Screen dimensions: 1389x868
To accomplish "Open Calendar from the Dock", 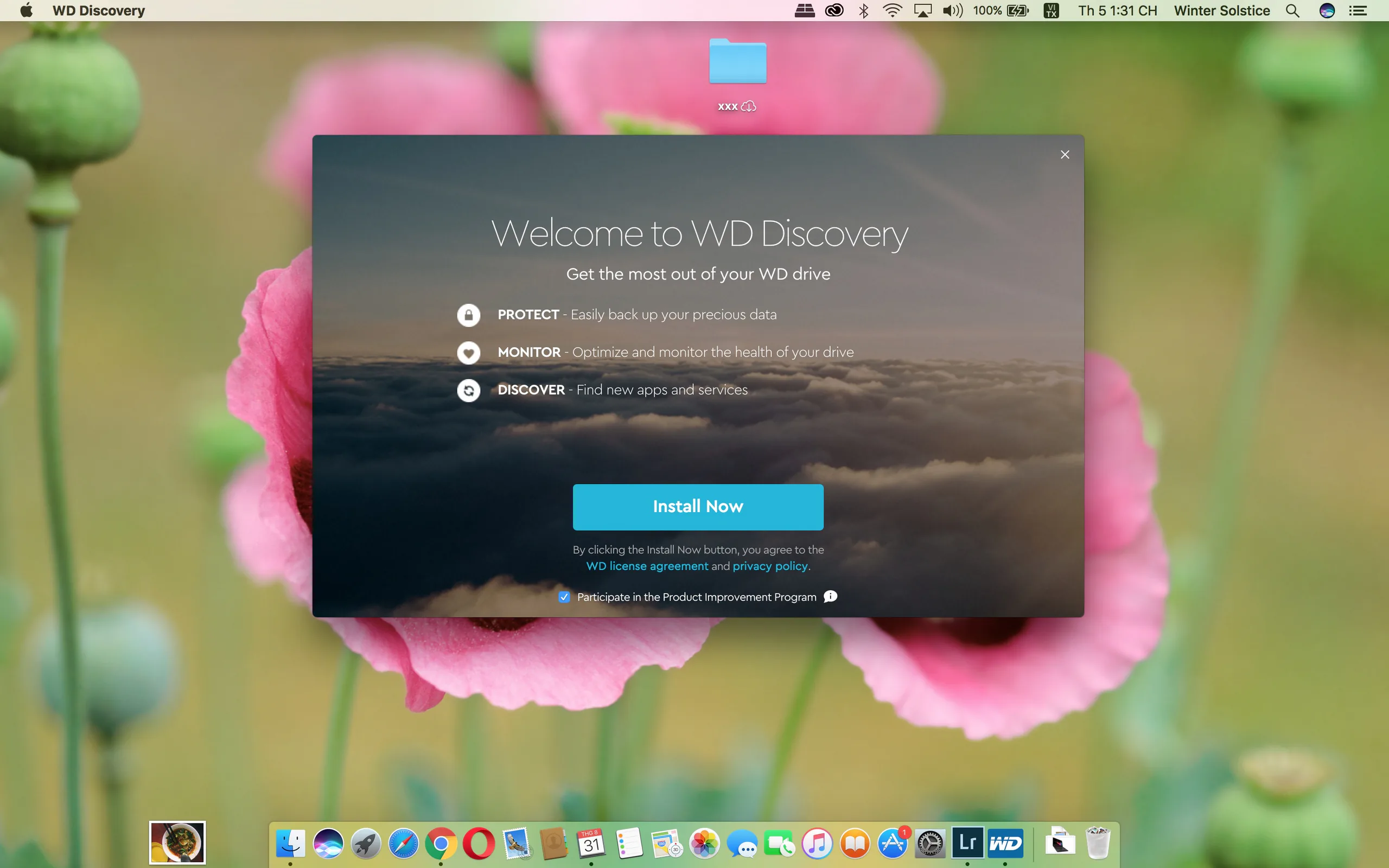I will 592,843.
